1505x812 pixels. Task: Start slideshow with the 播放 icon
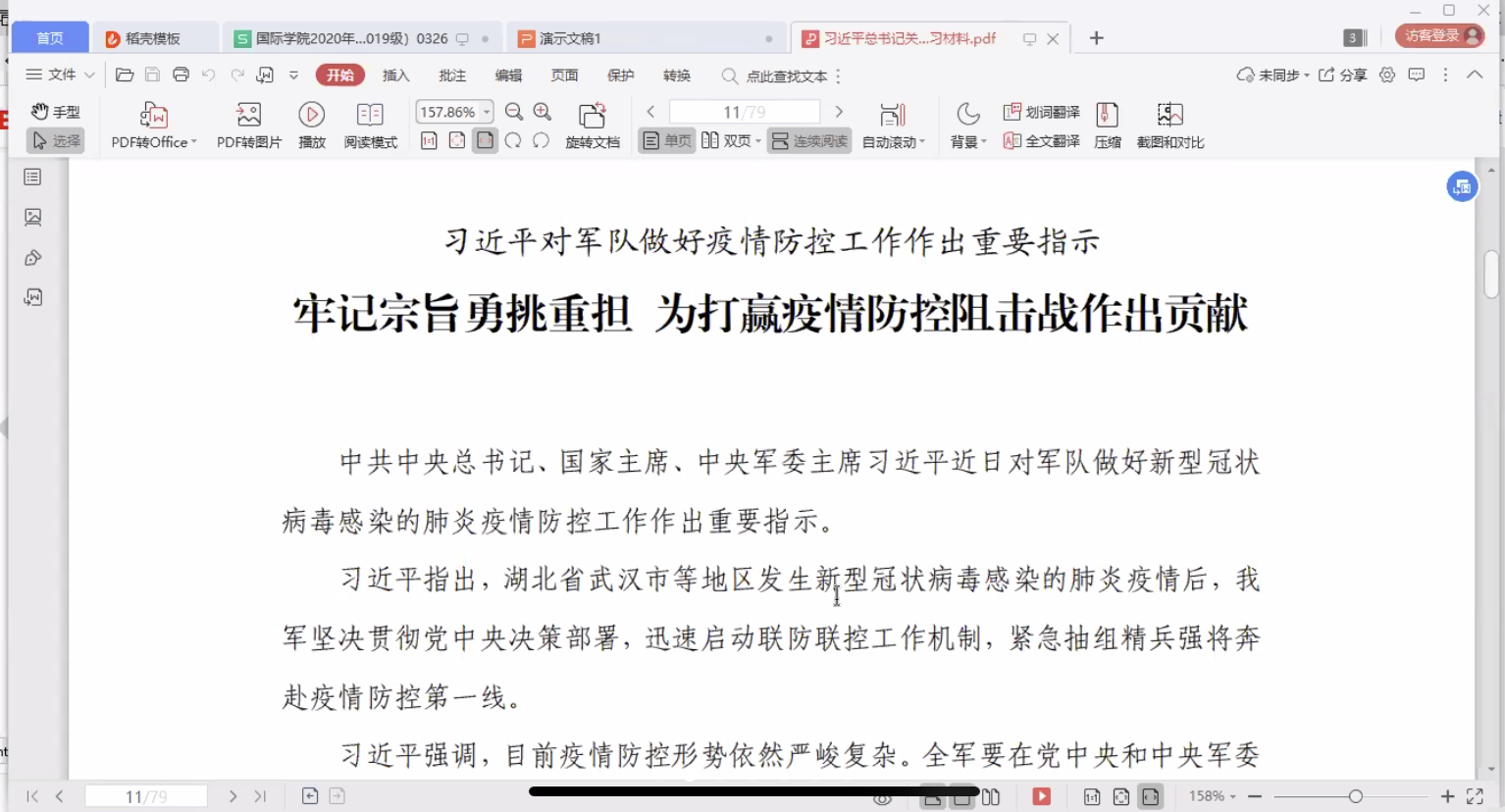(x=312, y=116)
